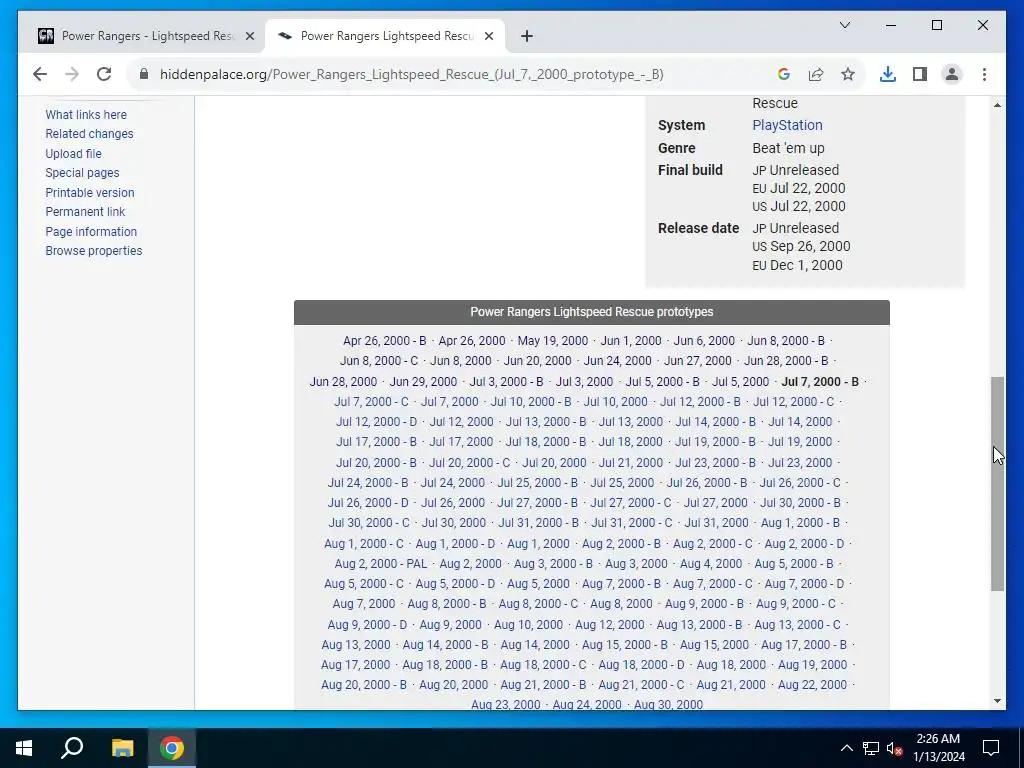Viewport: 1024px width, 768px height.
Task: Close the first Power Rangers tab
Action: 249,36
